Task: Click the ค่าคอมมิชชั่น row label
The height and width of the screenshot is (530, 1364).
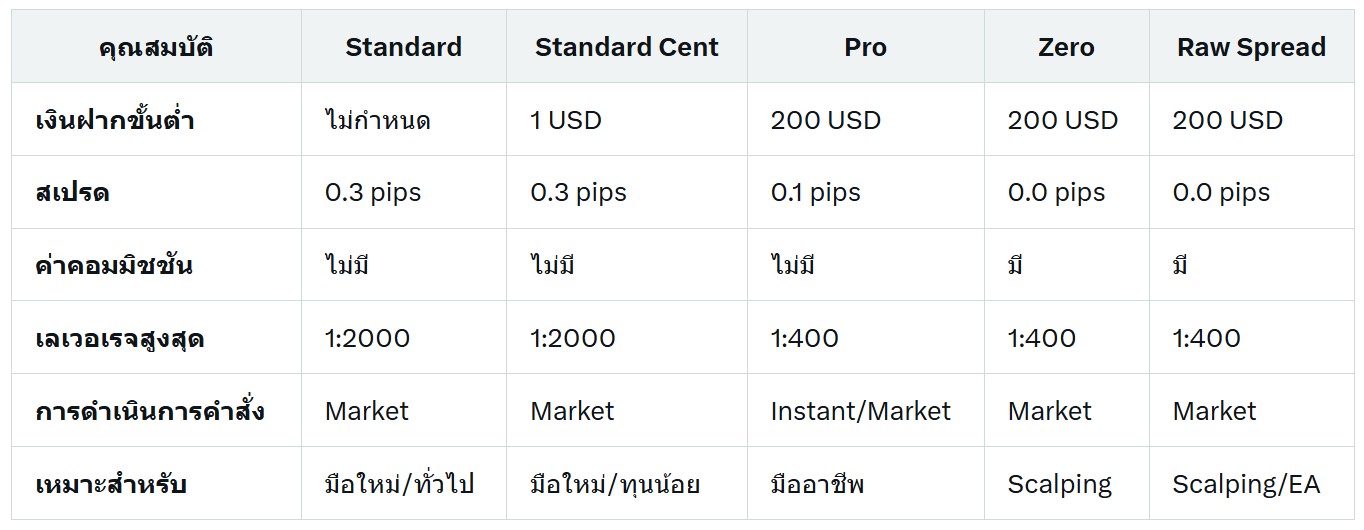Action: point(114,265)
